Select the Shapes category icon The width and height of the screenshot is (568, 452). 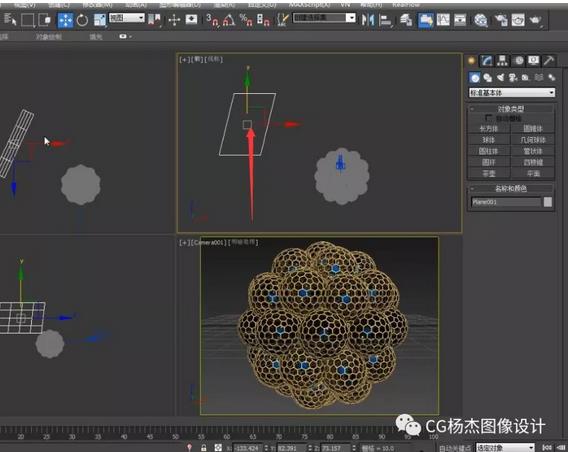[488, 78]
